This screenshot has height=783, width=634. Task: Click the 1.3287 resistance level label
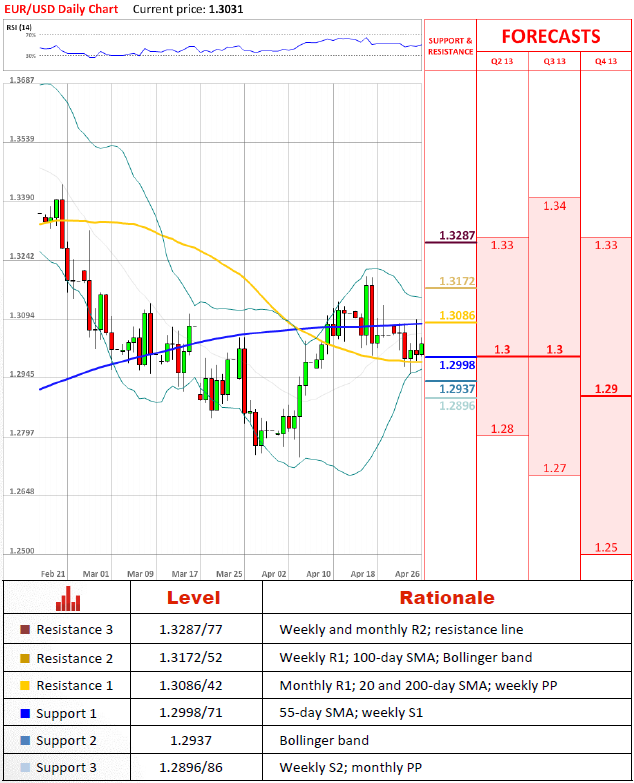457,235
